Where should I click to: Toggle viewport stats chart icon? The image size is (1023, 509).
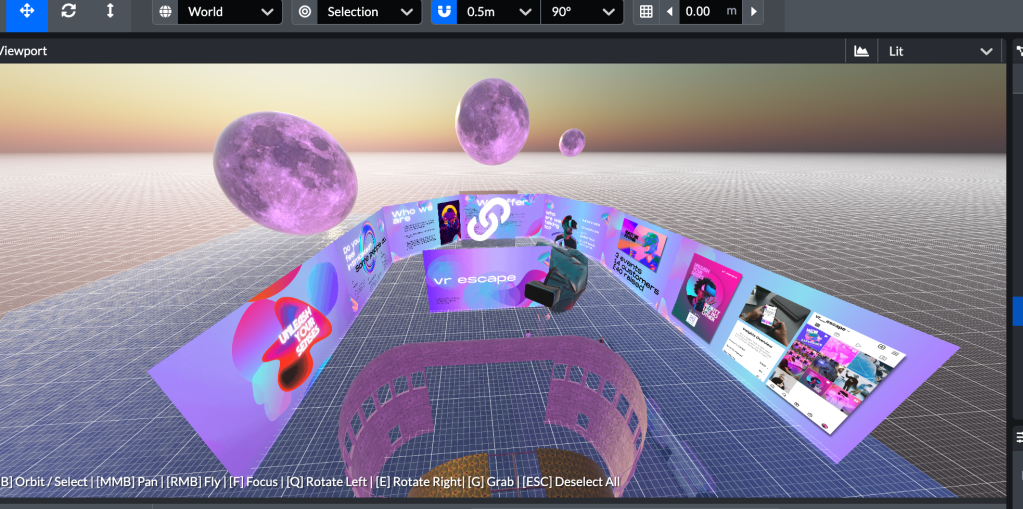point(861,51)
